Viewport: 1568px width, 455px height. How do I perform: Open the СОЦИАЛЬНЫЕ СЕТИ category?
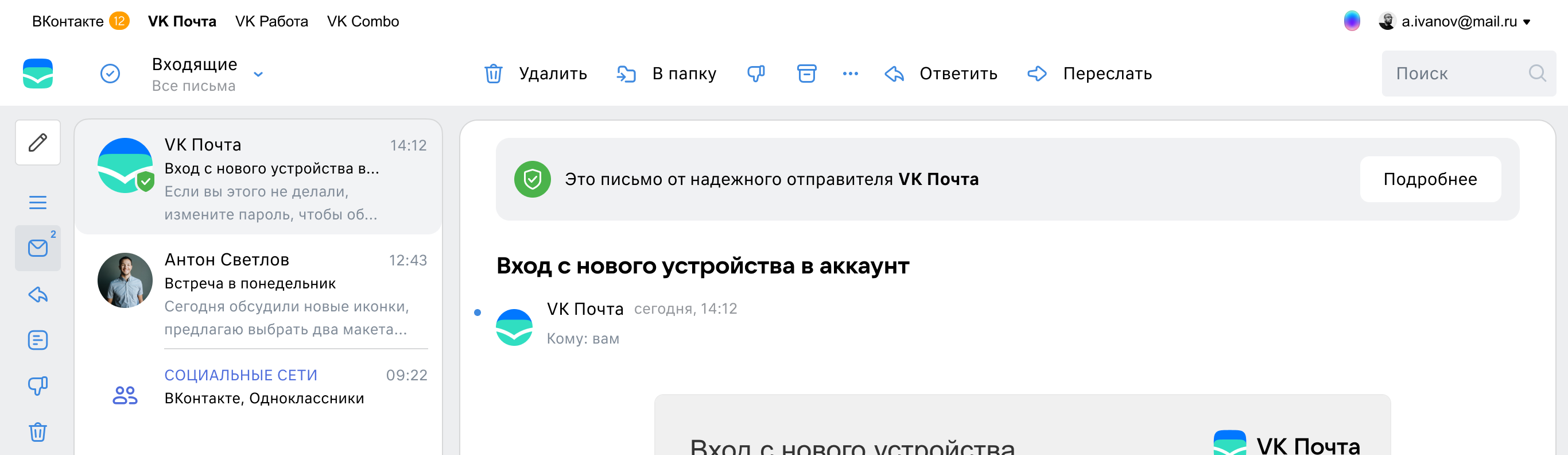coord(241,375)
